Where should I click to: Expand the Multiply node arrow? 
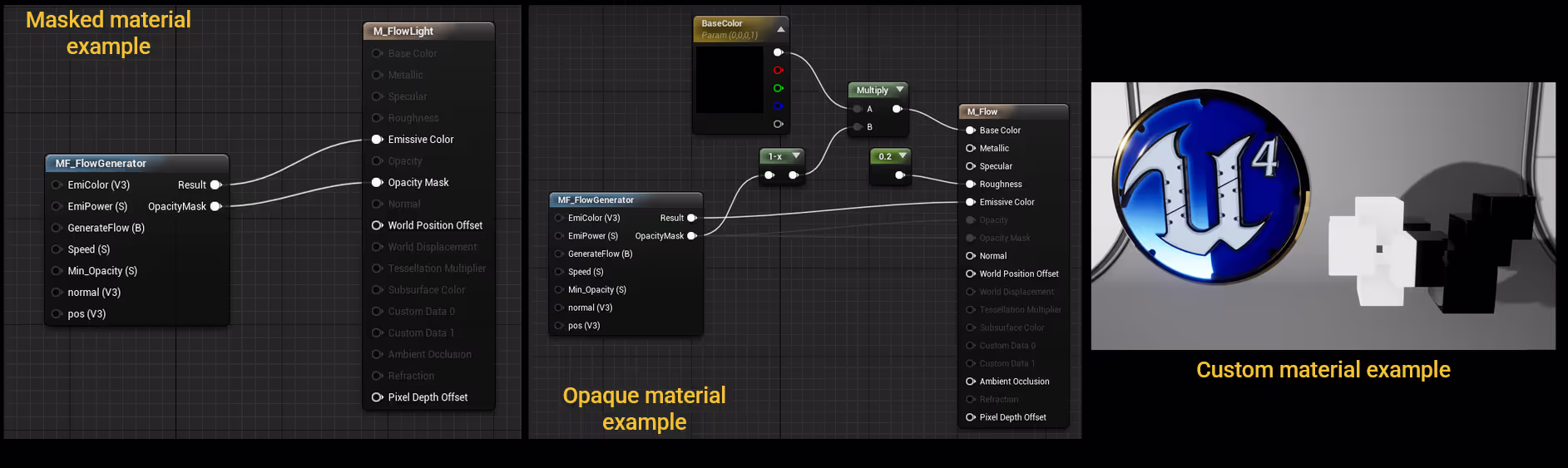pos(900,90)
